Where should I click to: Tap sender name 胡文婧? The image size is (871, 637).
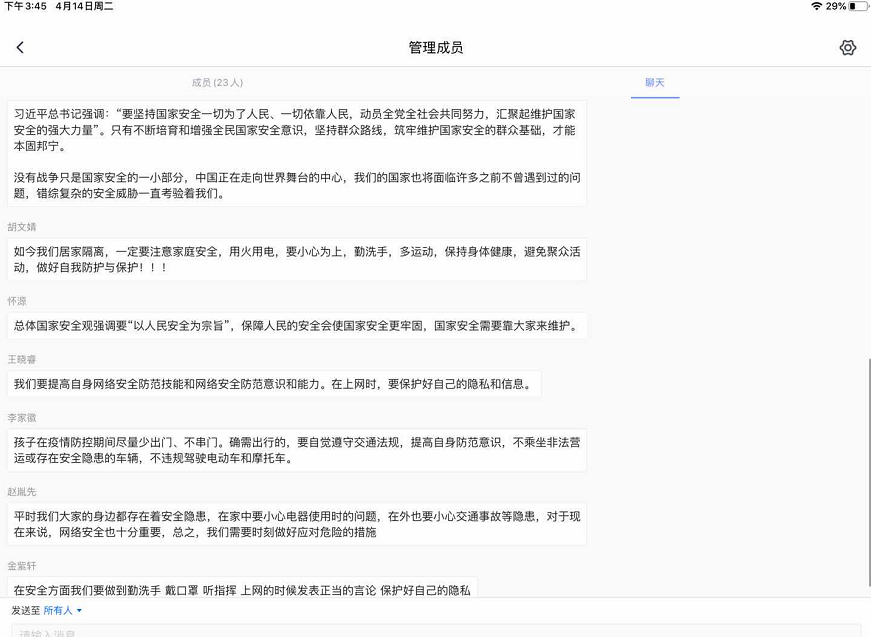[22, 227]
